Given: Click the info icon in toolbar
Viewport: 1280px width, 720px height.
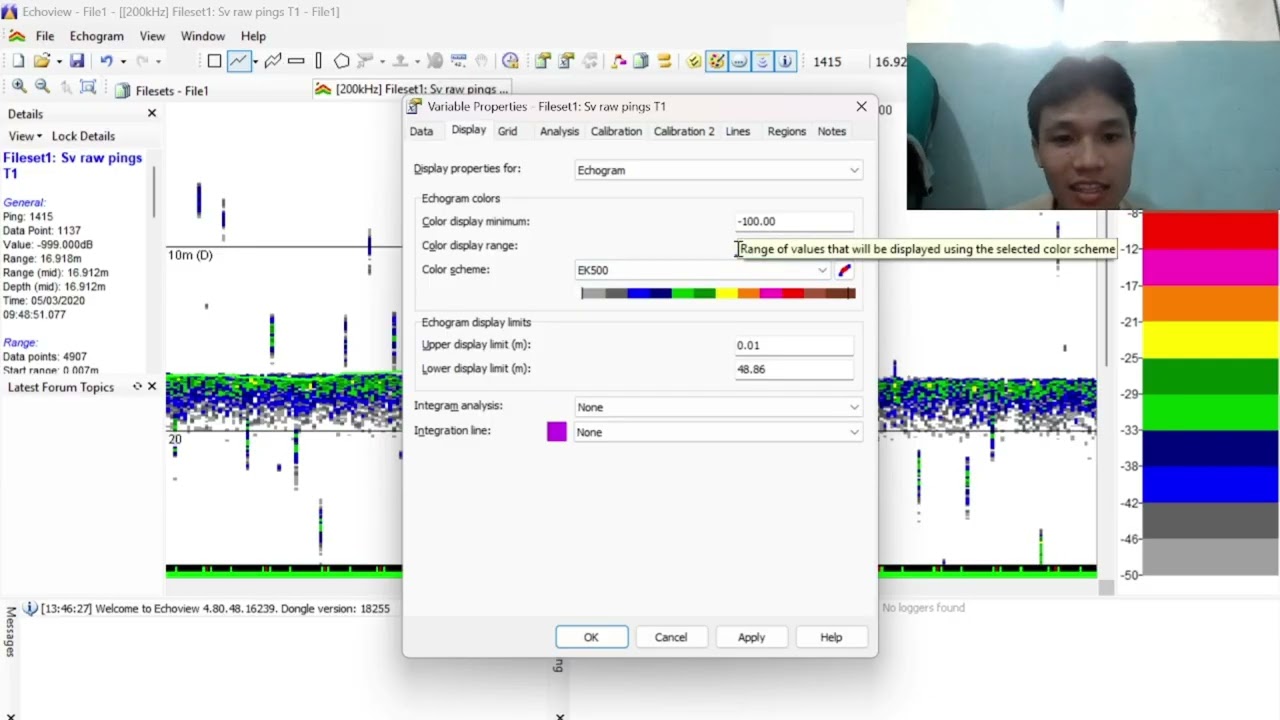Looking at the screenshot, I should (785, 61).
